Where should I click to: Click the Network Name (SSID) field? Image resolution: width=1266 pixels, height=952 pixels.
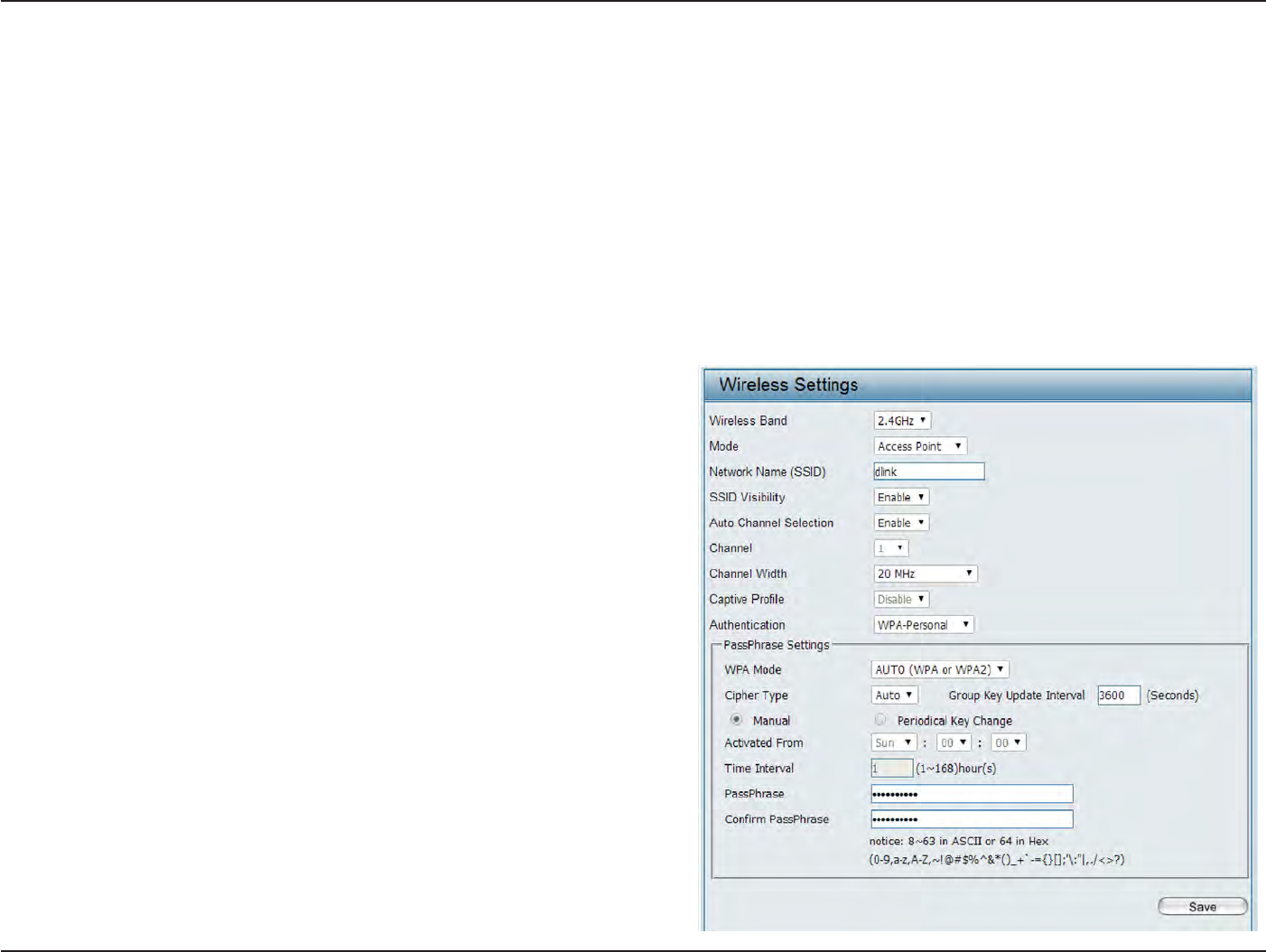(x=929, y=471)
